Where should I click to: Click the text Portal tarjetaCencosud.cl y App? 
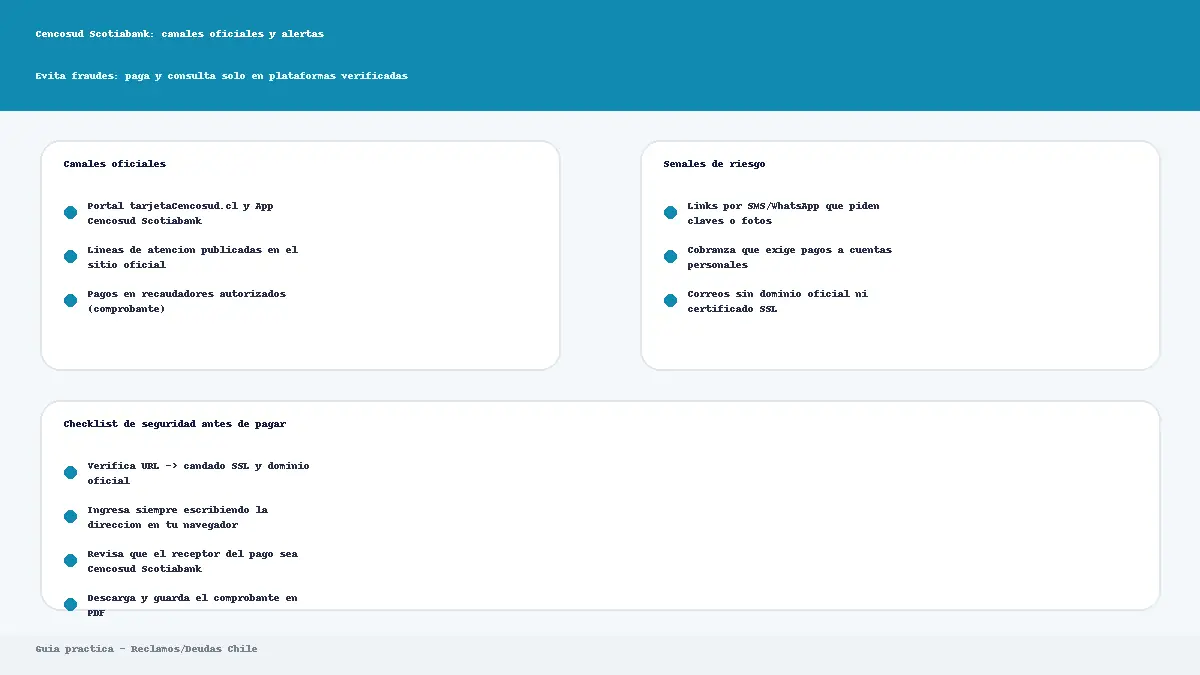click(x=180, y=213)
